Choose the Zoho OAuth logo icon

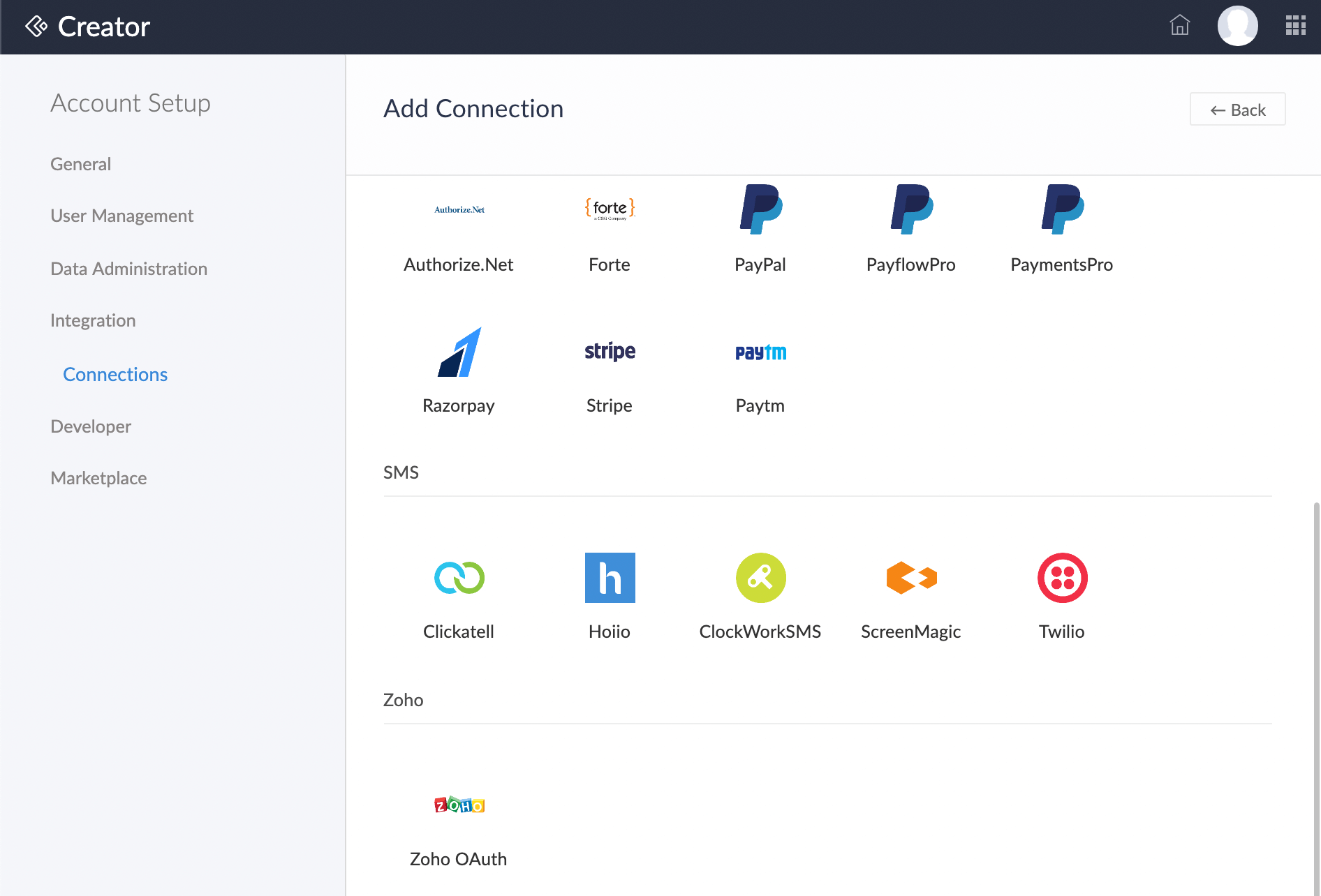click(x=459, y=805)
